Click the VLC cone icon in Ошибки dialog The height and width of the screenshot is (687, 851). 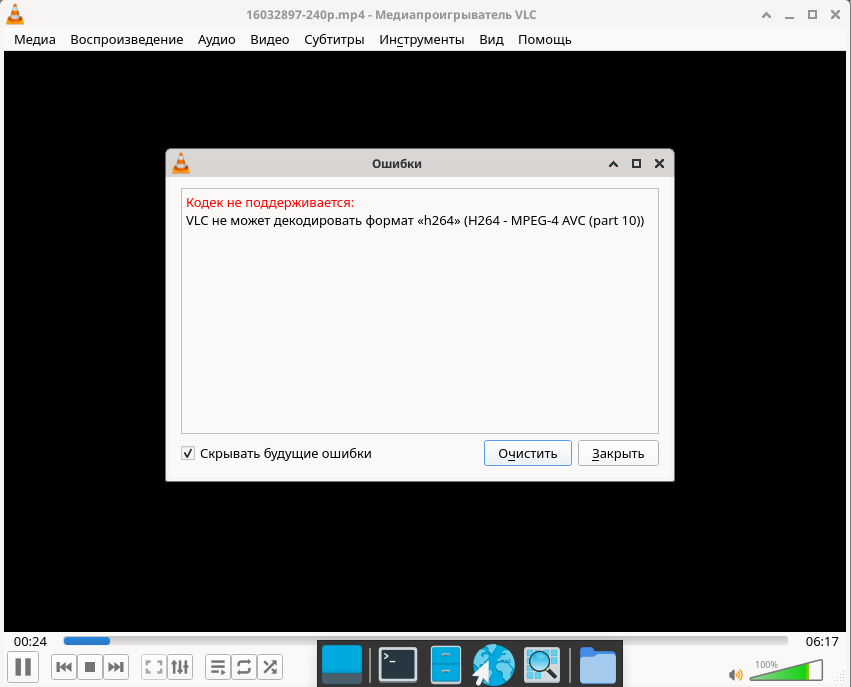[181, 163]
